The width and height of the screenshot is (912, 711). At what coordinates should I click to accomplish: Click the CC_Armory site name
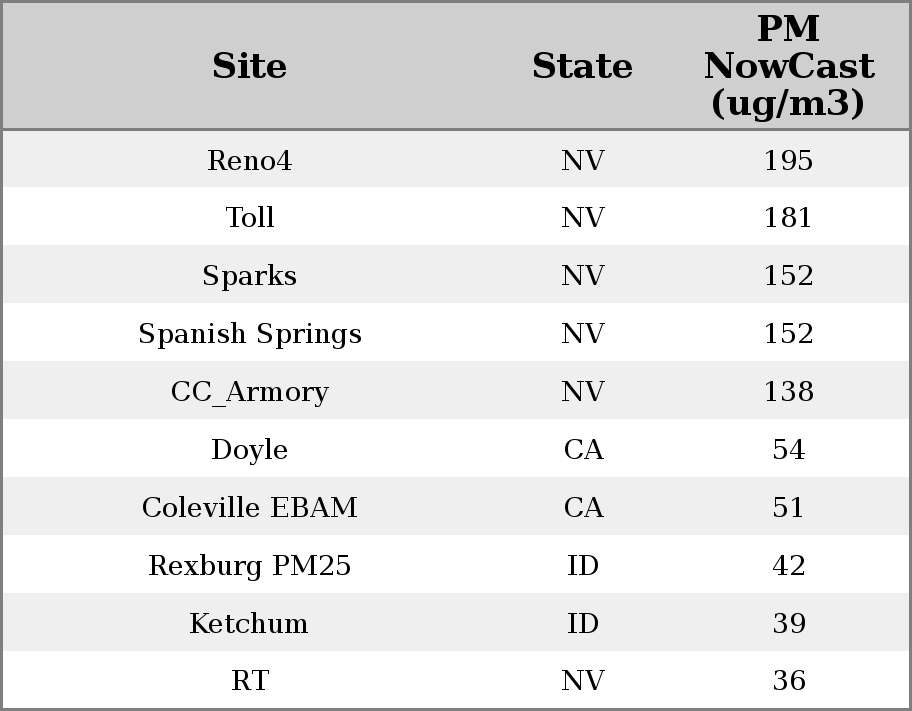pyautogui.click(x=249, y=392)
